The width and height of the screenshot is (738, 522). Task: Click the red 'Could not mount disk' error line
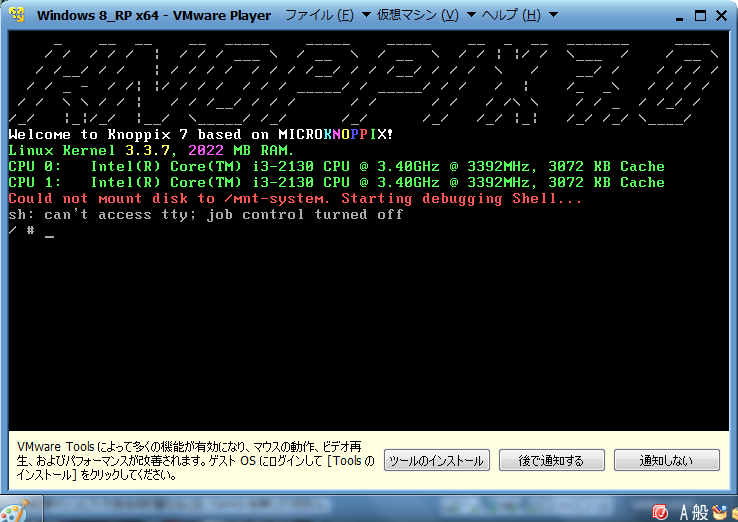pyautogui.click(x=295, y=199)
